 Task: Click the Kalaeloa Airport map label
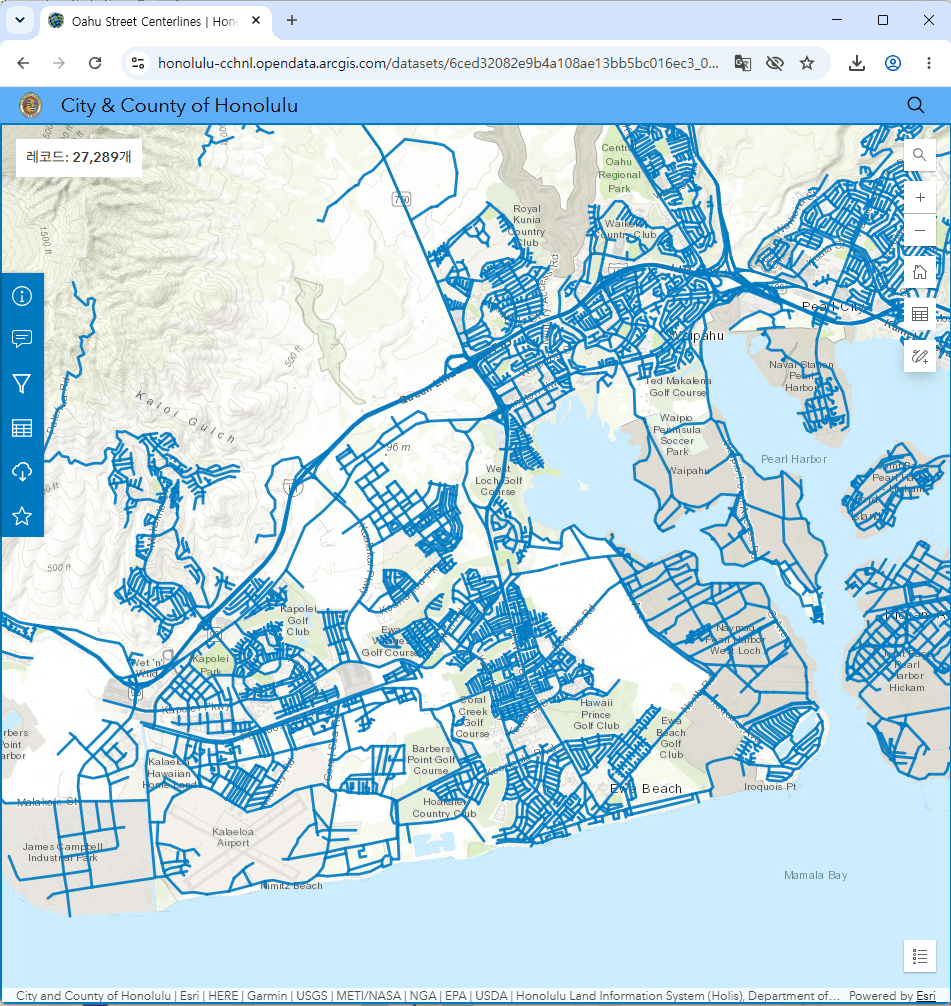(x=233, y=837)
